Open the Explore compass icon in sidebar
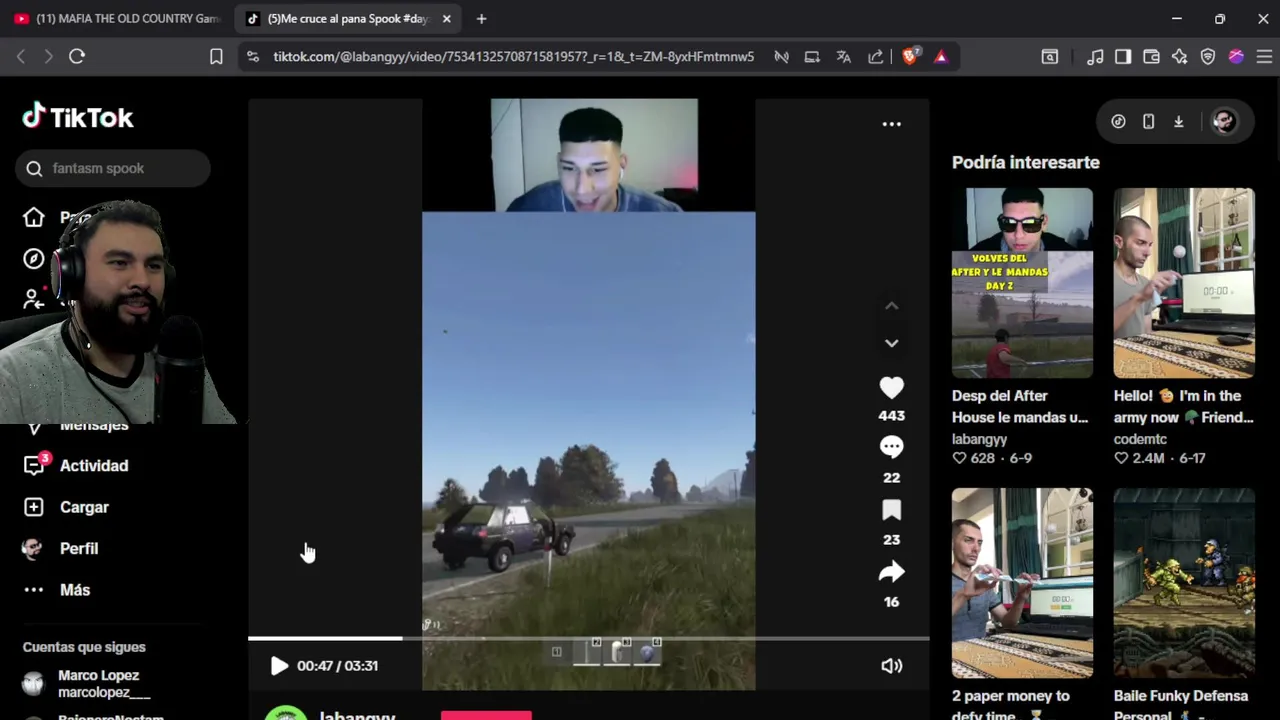 pos(33,259)
